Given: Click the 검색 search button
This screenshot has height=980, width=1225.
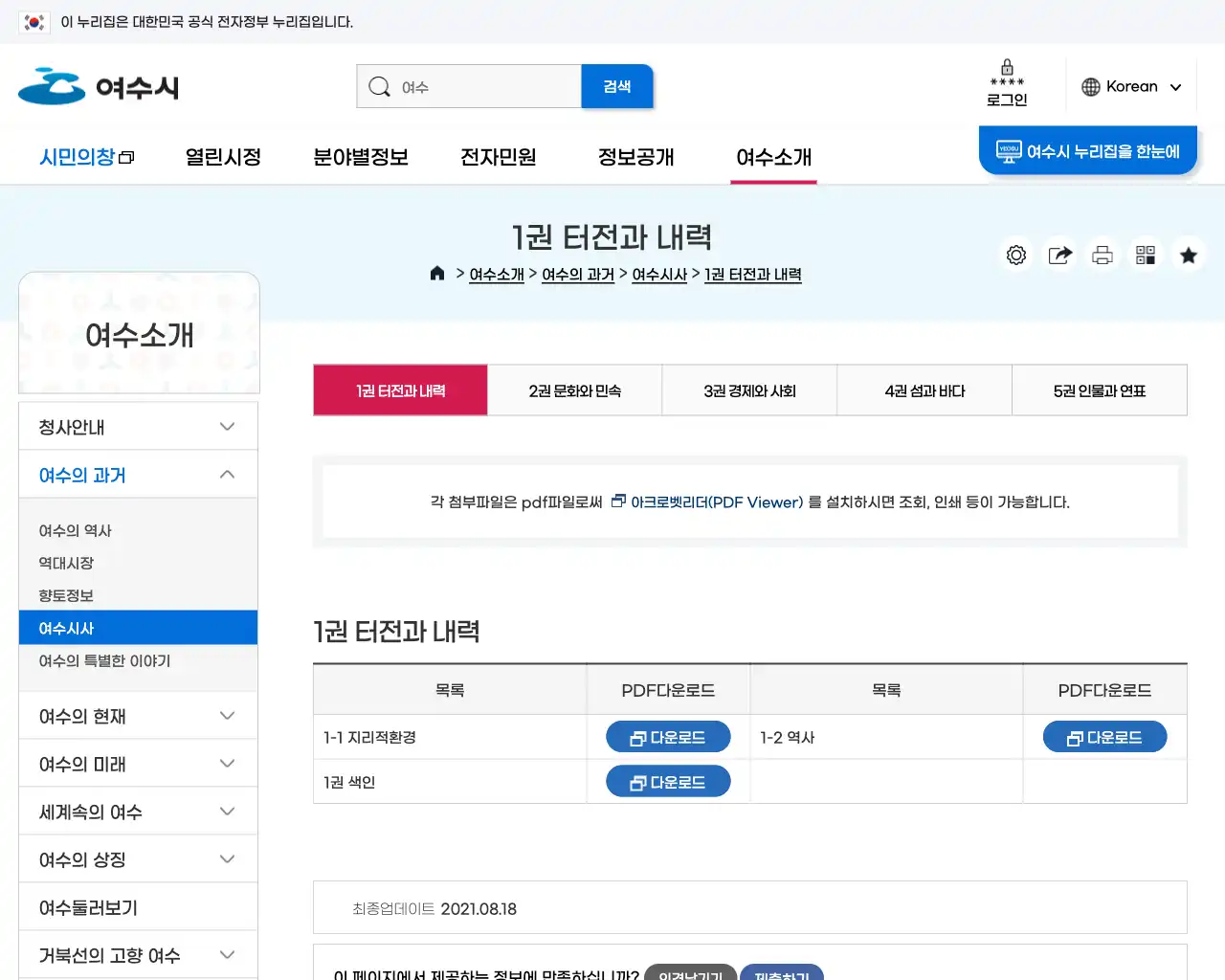Looking at the screenshot, I should (x=617, y=86).
